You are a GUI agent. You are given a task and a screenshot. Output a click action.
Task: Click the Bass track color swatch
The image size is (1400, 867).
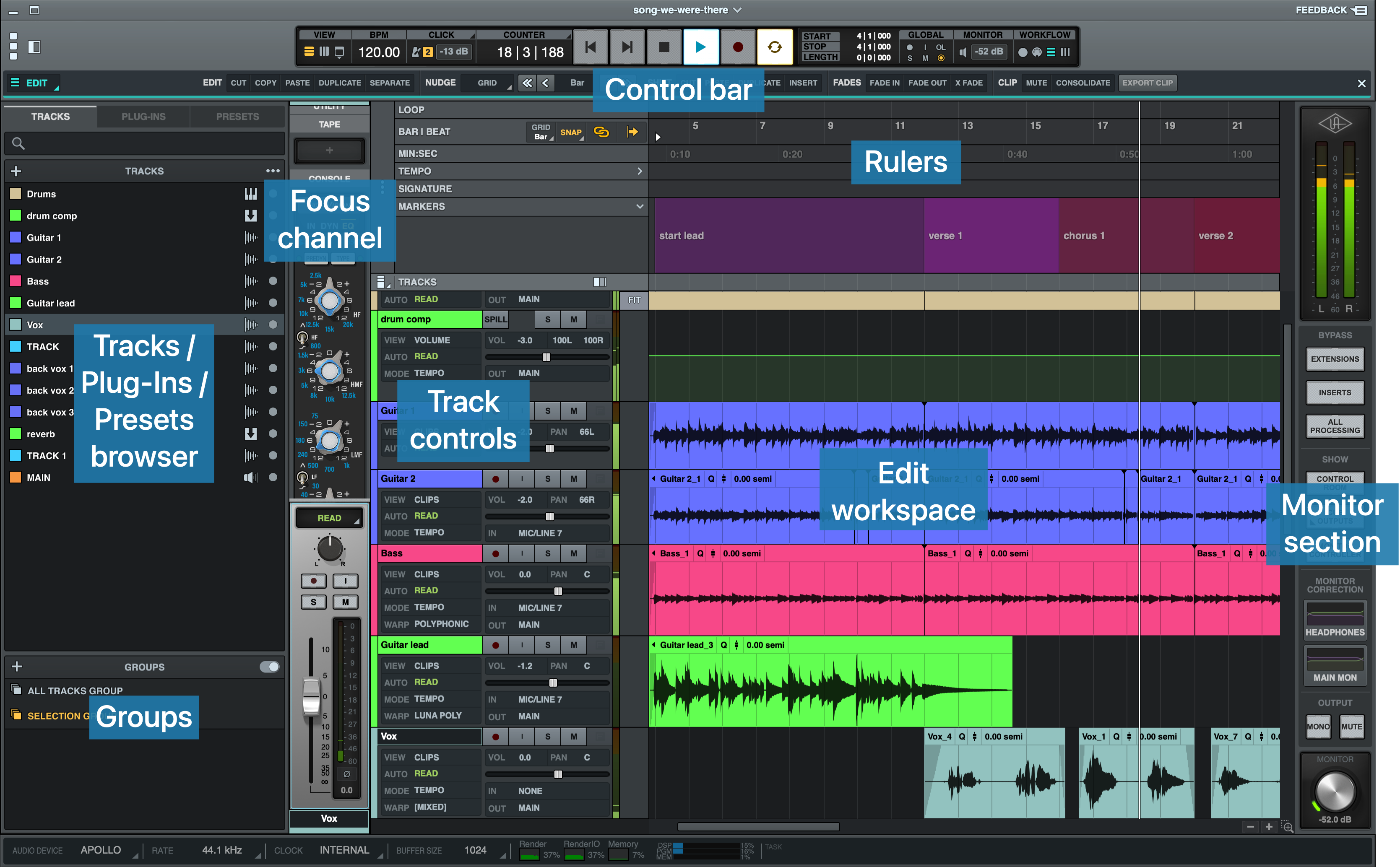16,282
